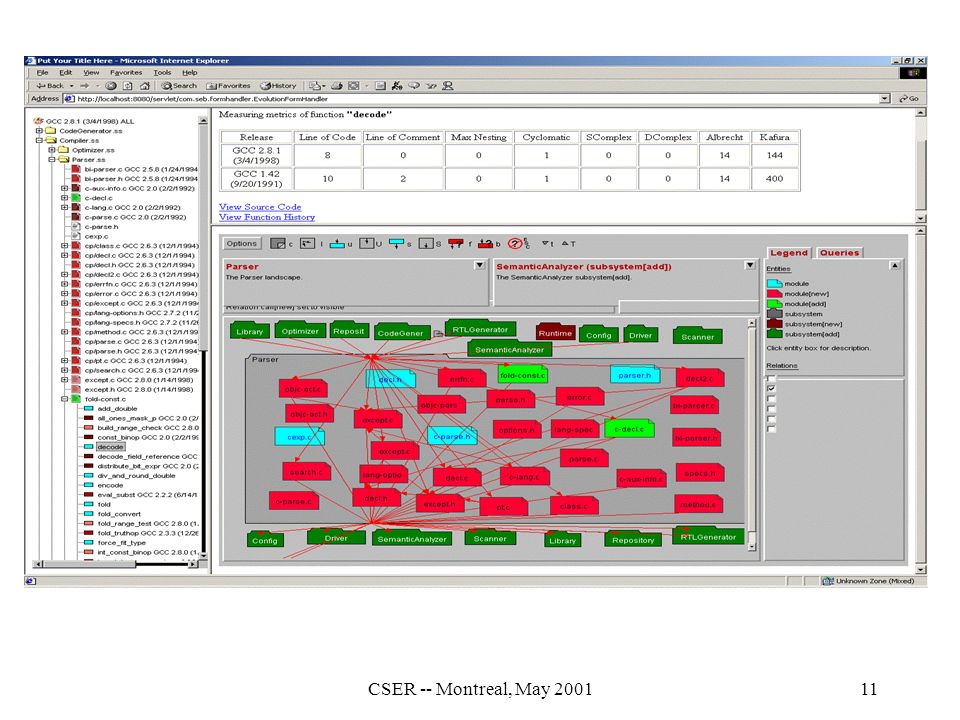
Task: Click the cyan module legend swatch
Action: (774, 283)
